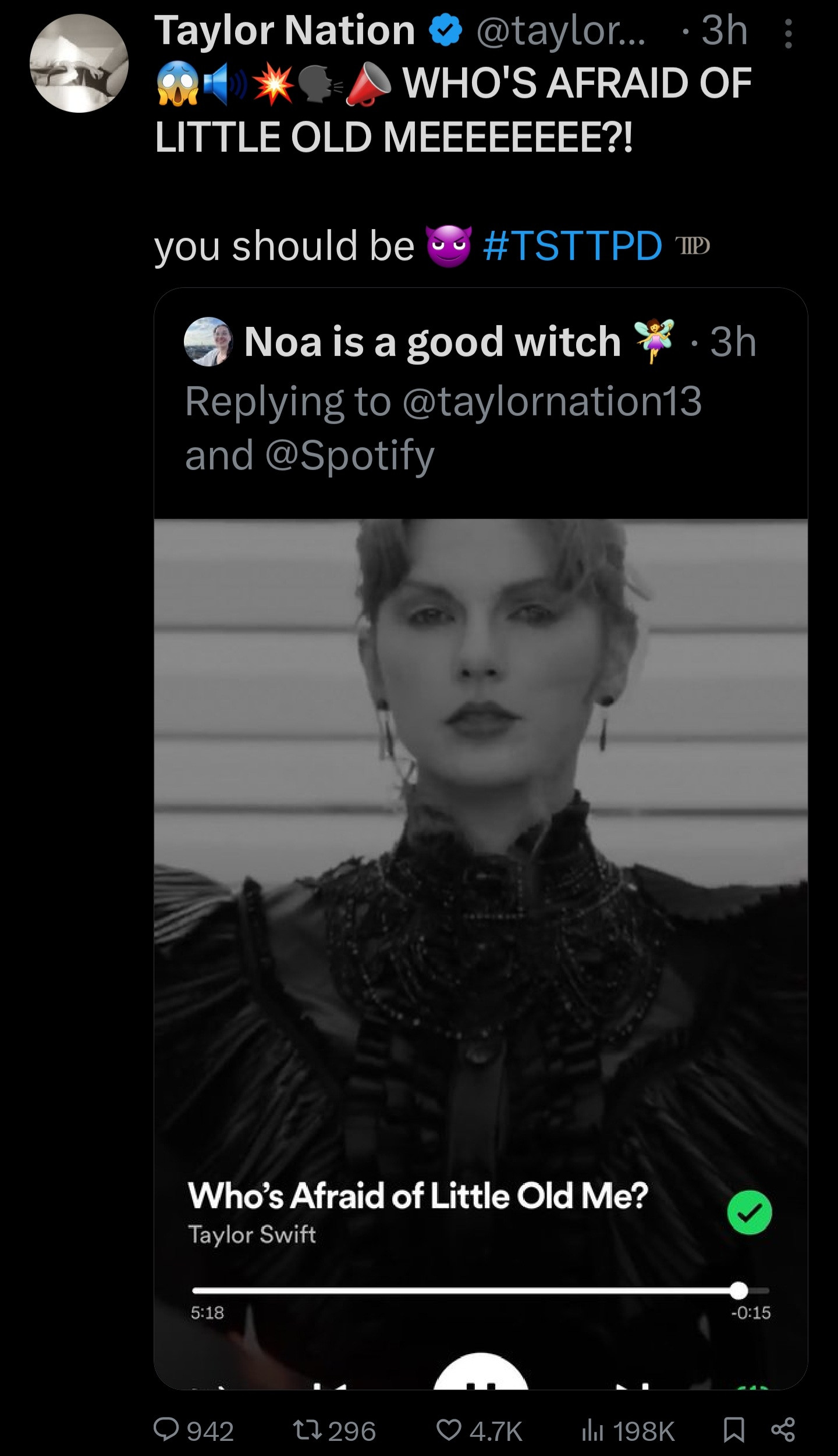
Task: Open the tweet's three-dot more menu
Action: point(788,34)
